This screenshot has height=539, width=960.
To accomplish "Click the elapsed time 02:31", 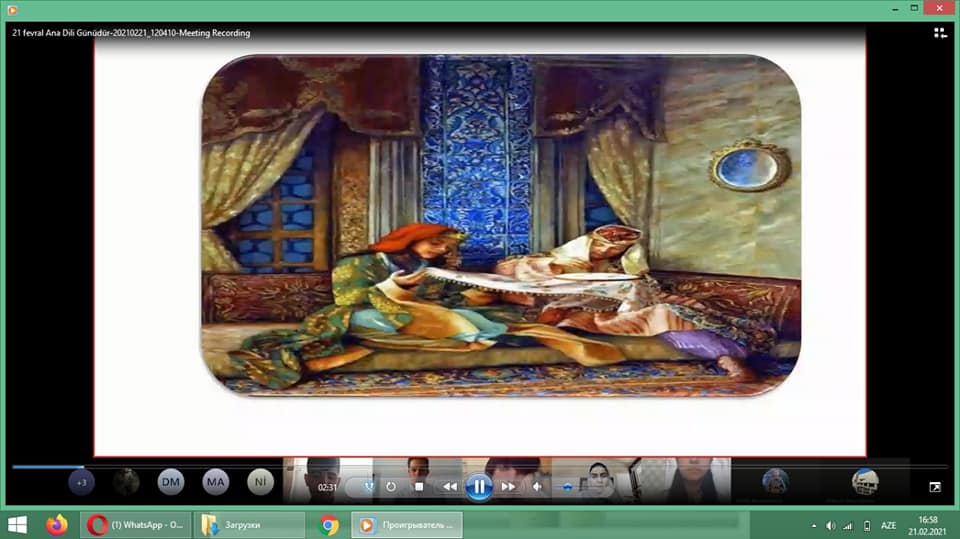I will point(327,488).
